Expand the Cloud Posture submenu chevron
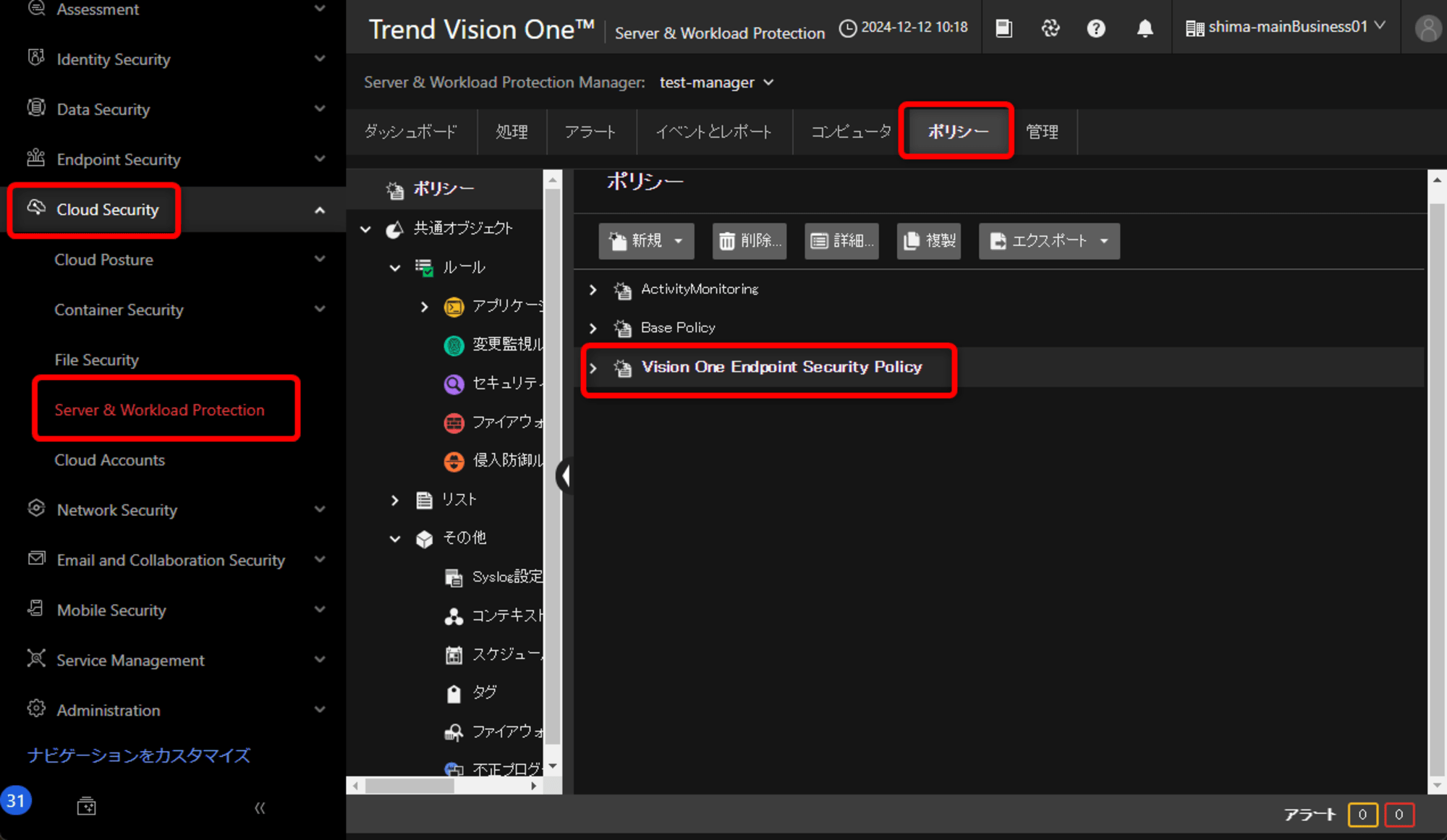The height and width of the screenshot is (840, 1447). [x=320, y=258]
